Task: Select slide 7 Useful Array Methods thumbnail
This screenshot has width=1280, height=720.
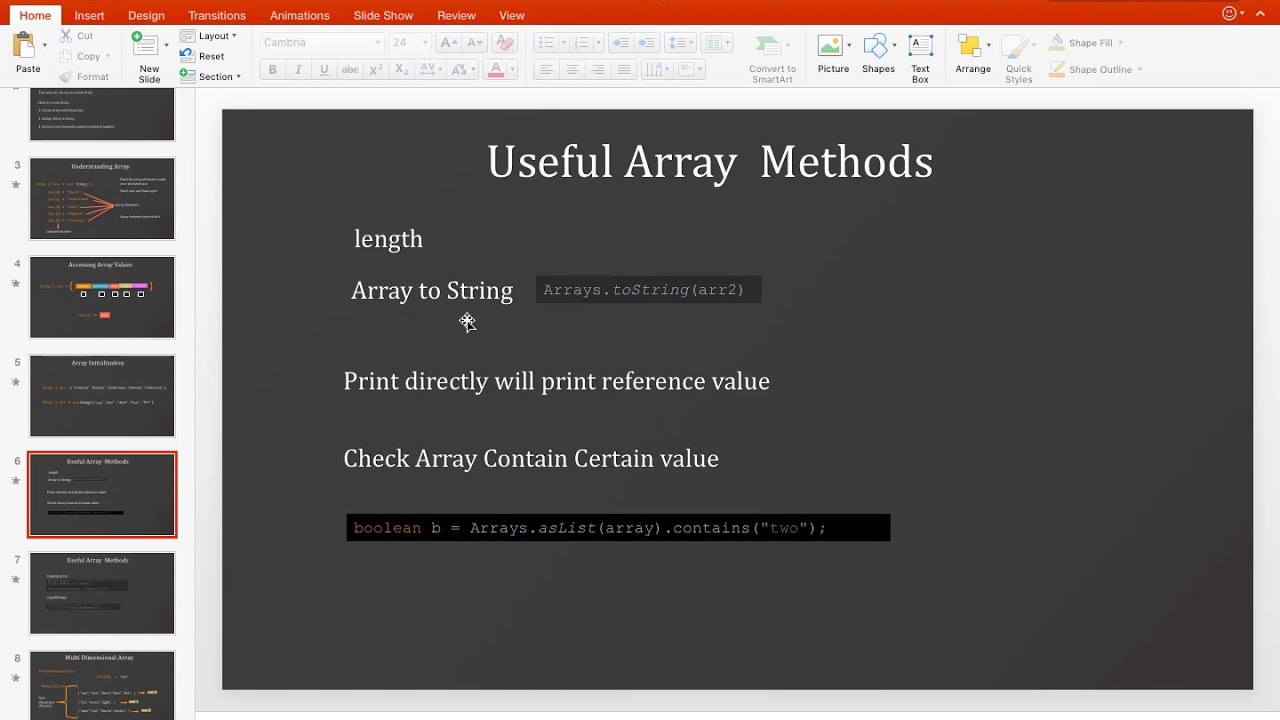Action: coord(102,593)
